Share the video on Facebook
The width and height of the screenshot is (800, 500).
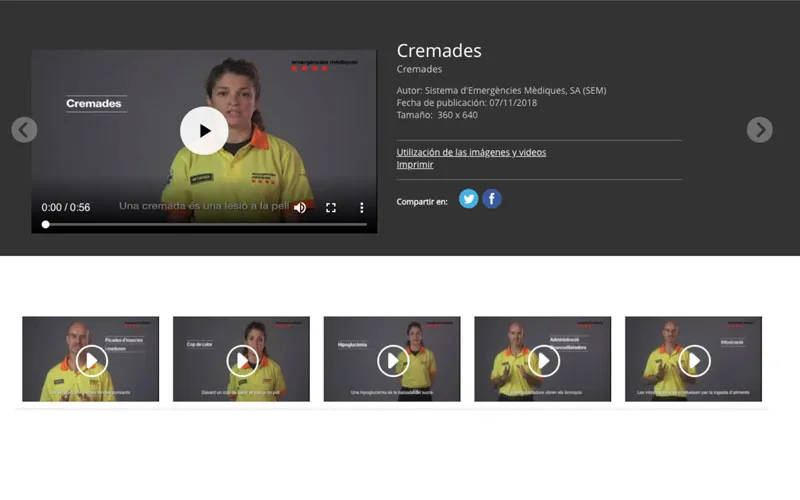click(492, 198)
